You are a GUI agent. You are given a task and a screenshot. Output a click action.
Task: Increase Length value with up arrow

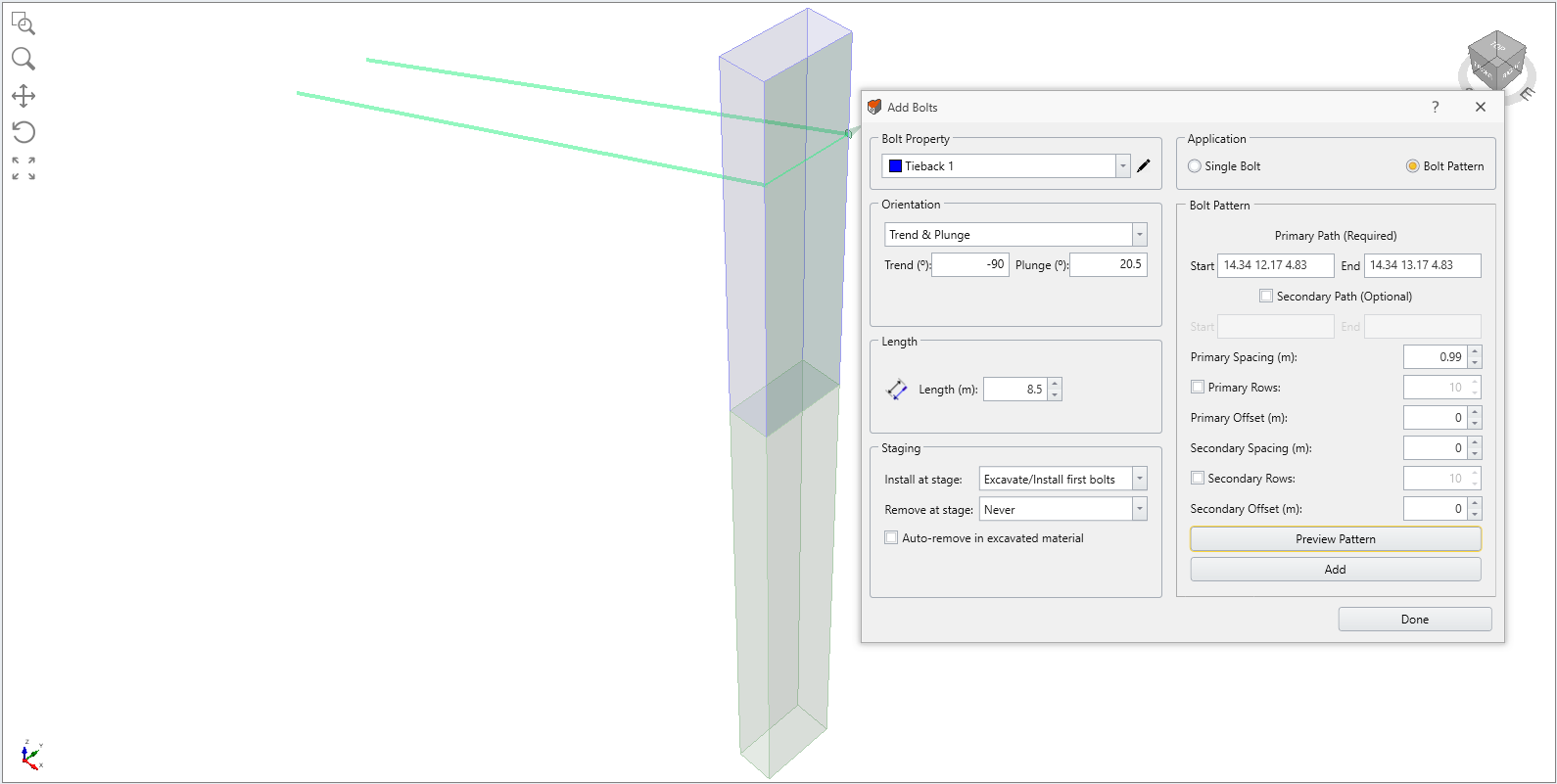pyautogui.click(x=1055, y=384)
